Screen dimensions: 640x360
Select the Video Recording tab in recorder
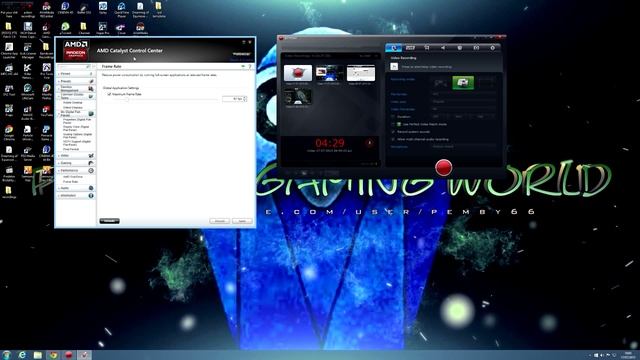click(x=394, y=48)
